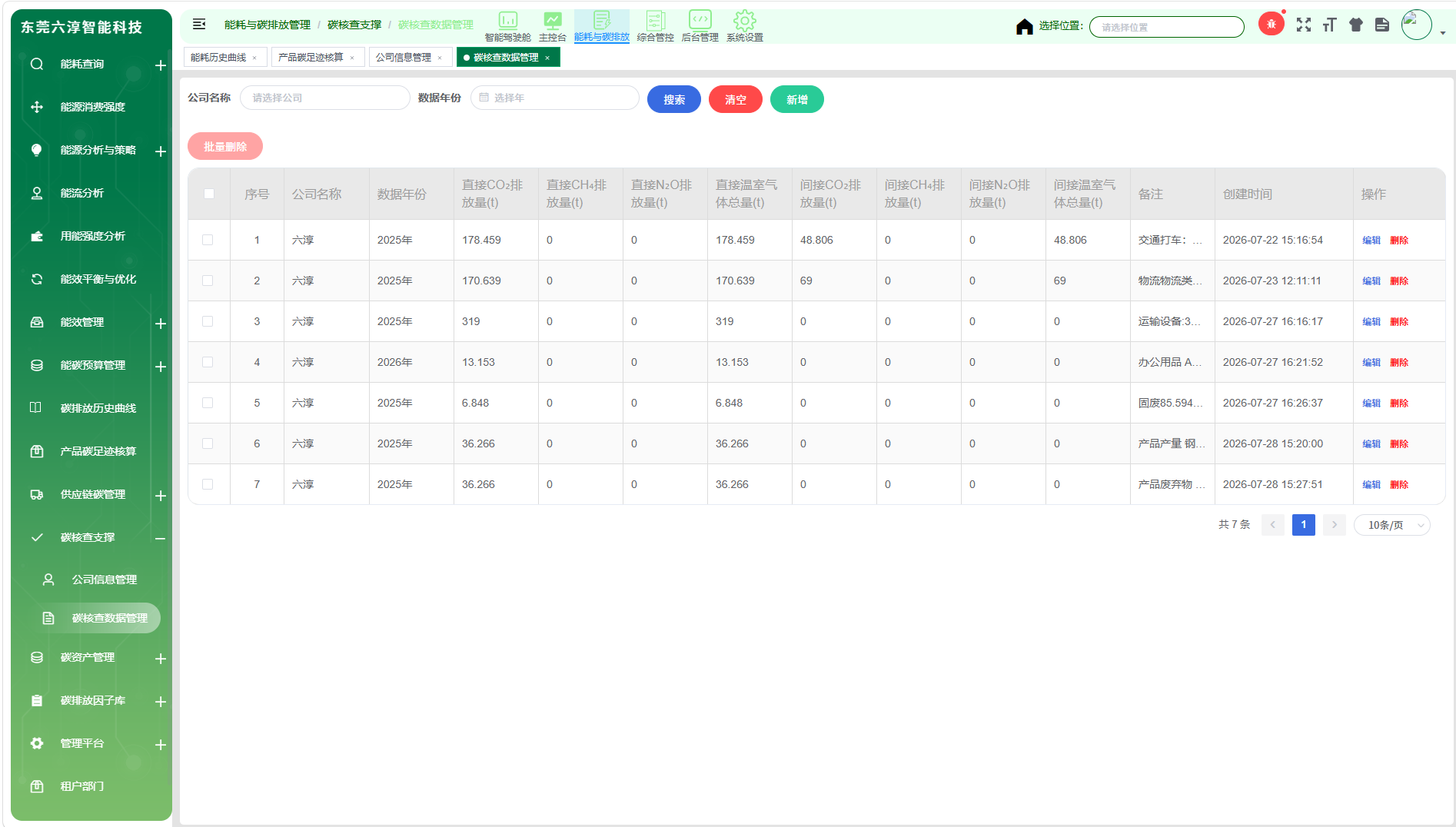Check the checkbox for the 2026年 row
Screen dimensions: 1456x827
click(208, 362)
